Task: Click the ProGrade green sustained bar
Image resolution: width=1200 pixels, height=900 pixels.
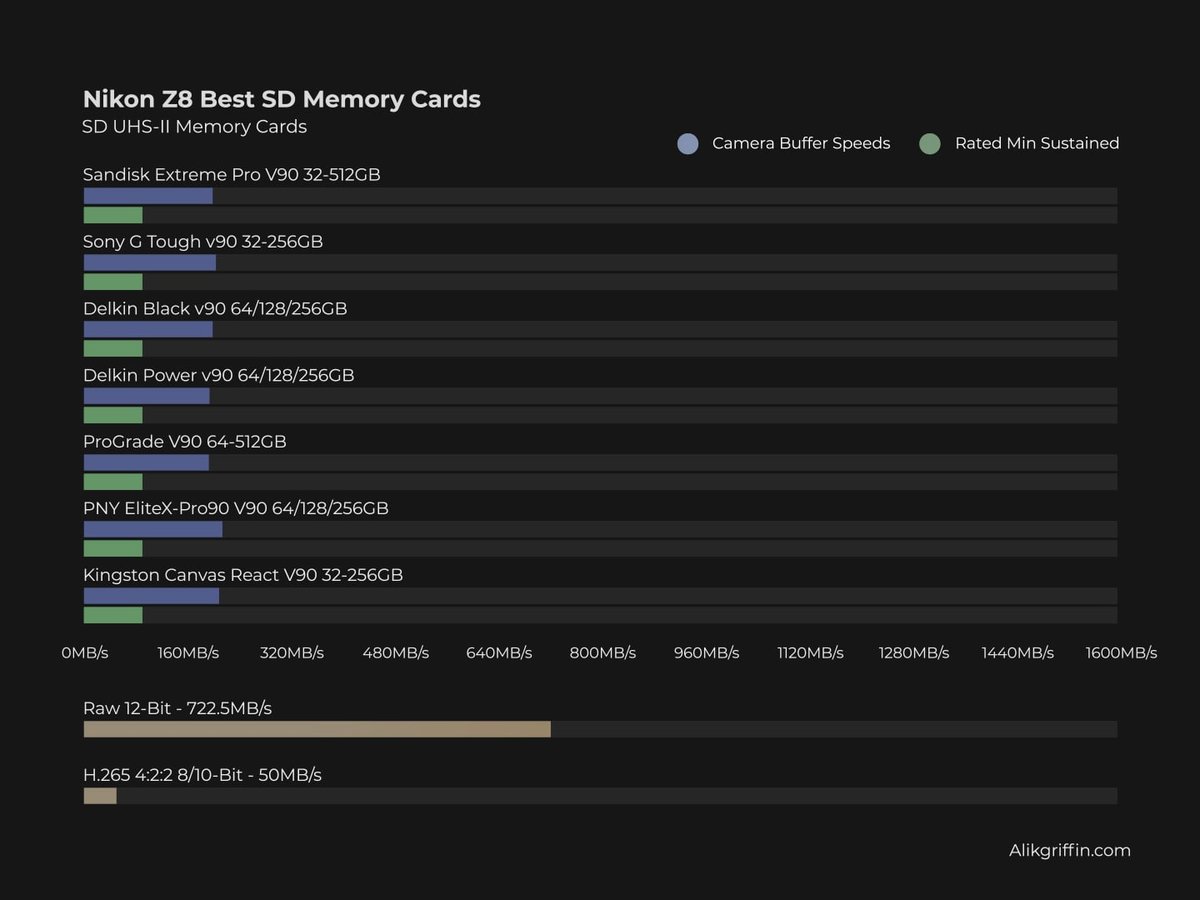Action: (112, 481)
